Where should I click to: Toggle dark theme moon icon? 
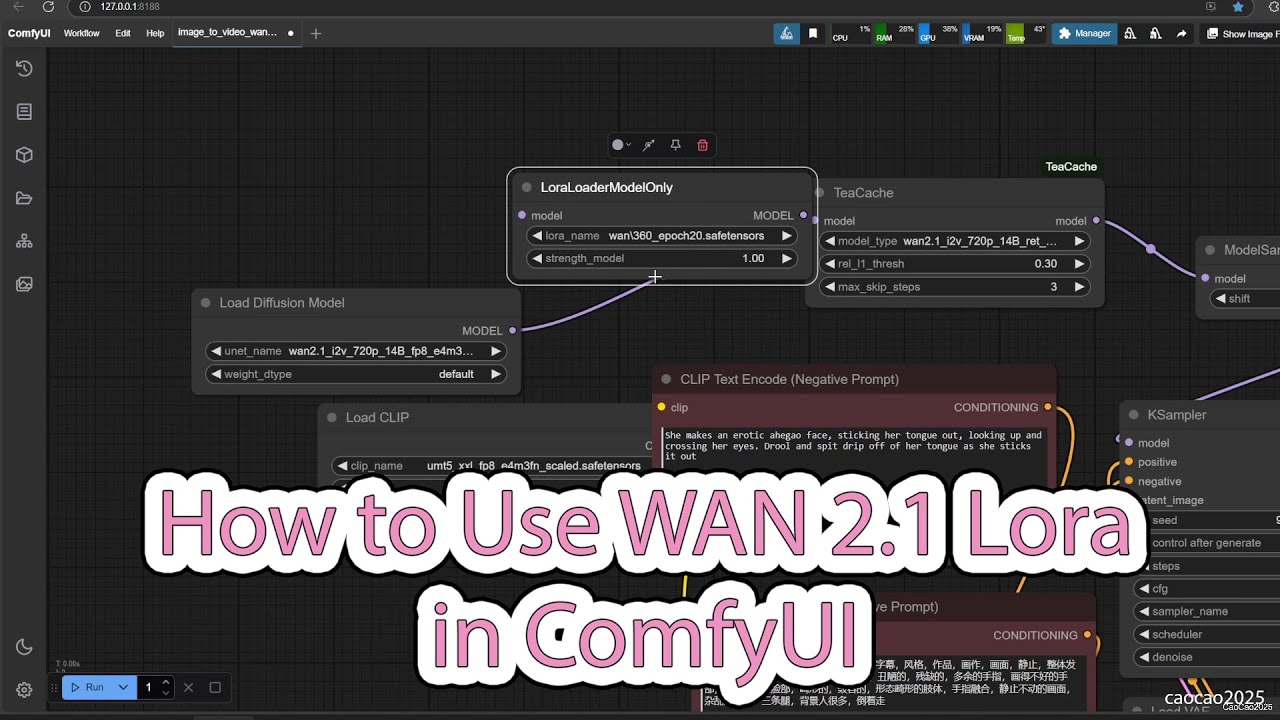24,647
